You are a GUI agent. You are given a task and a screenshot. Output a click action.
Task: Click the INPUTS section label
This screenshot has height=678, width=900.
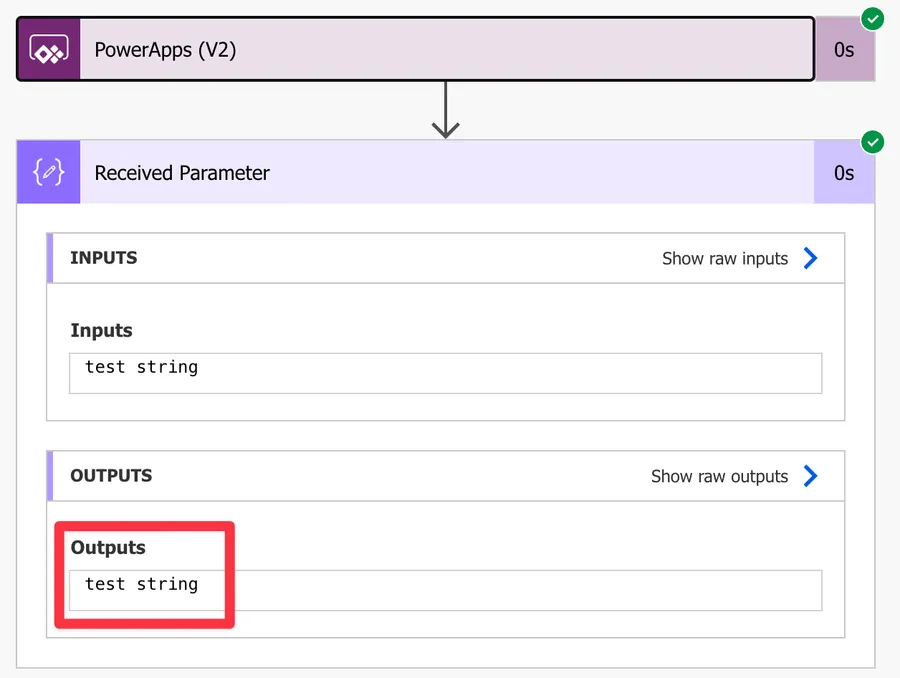(x=102, y=258)
